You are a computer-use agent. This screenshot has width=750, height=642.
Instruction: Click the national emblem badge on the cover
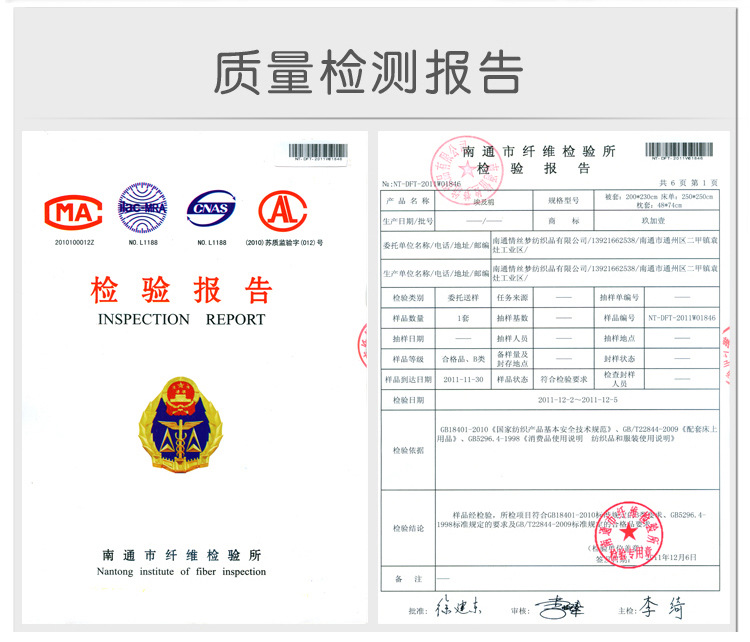[x=181, y=424]
